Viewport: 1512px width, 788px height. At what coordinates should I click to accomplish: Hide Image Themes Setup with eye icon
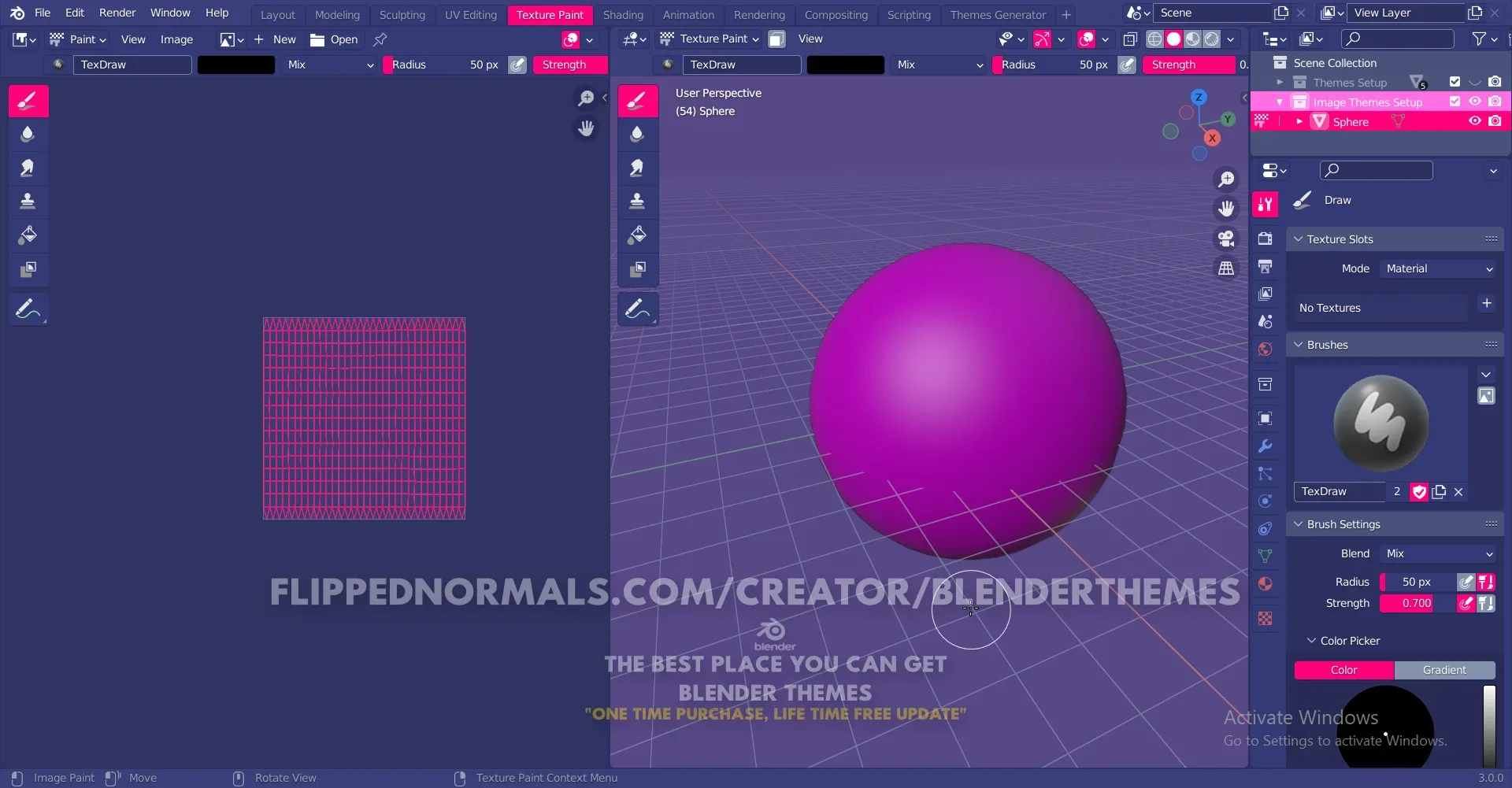coord(1475,102)
